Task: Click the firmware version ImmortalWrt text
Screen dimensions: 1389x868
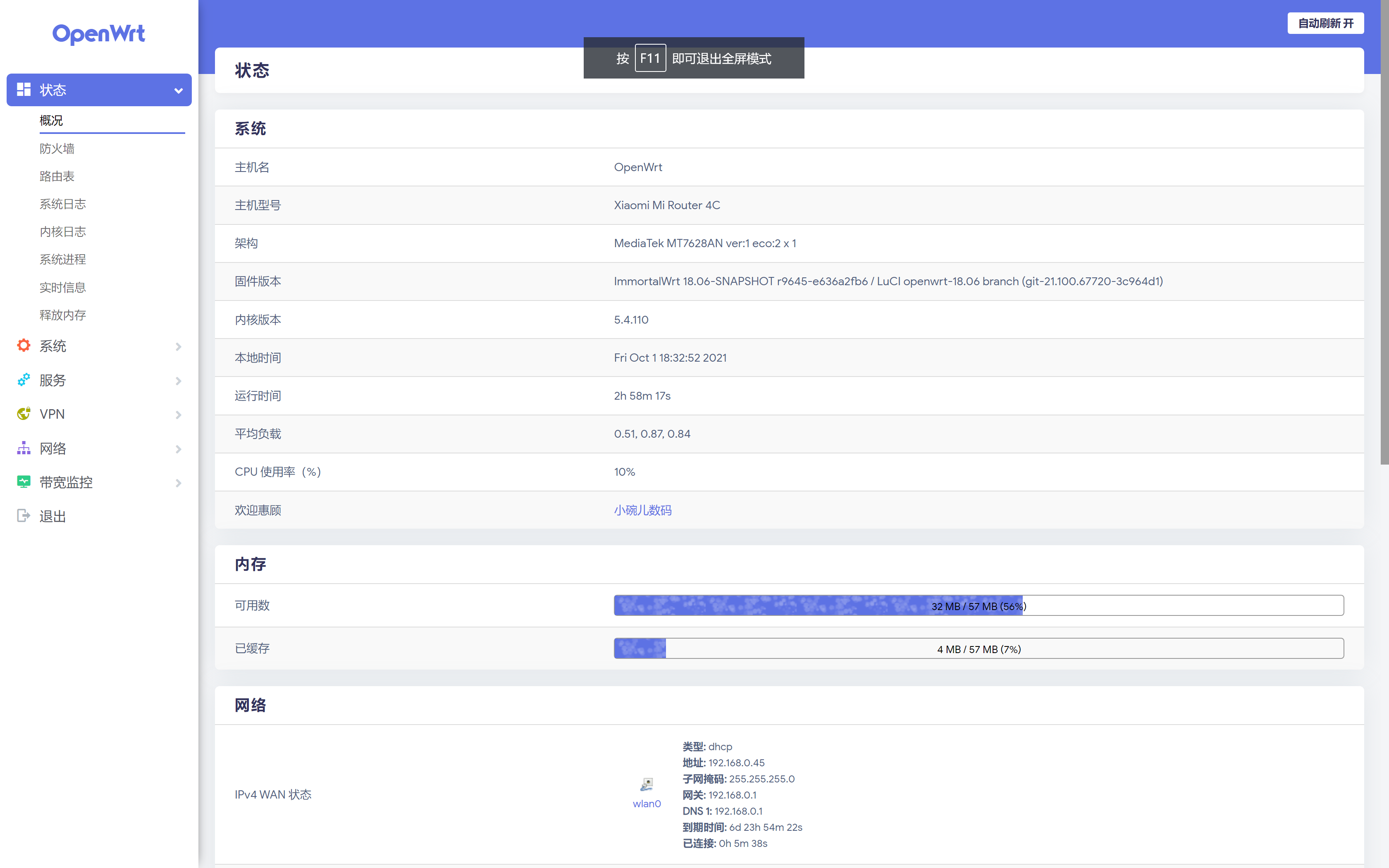Action: 888,281
